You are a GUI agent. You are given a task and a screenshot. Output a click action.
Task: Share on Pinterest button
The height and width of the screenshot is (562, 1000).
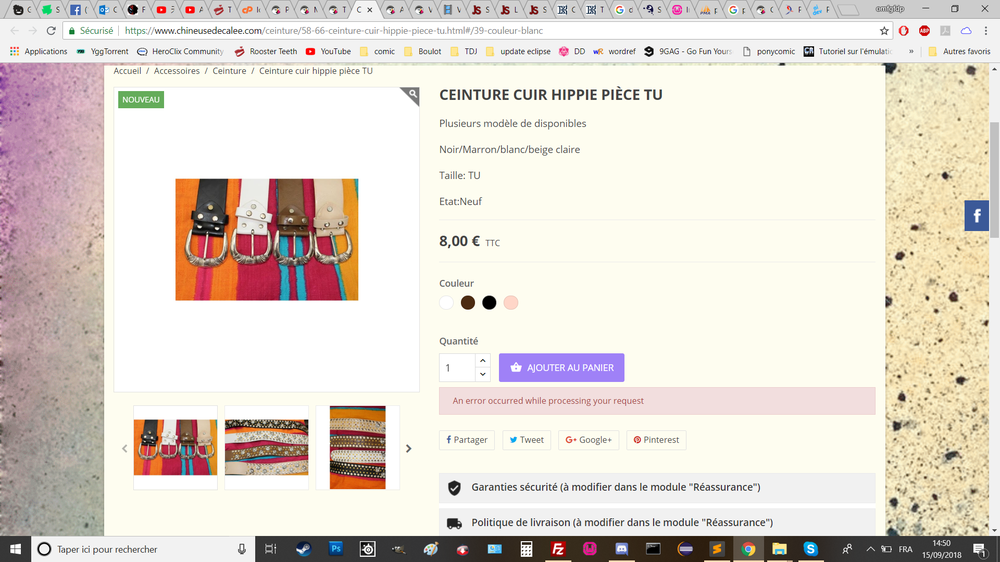(656, 440)
